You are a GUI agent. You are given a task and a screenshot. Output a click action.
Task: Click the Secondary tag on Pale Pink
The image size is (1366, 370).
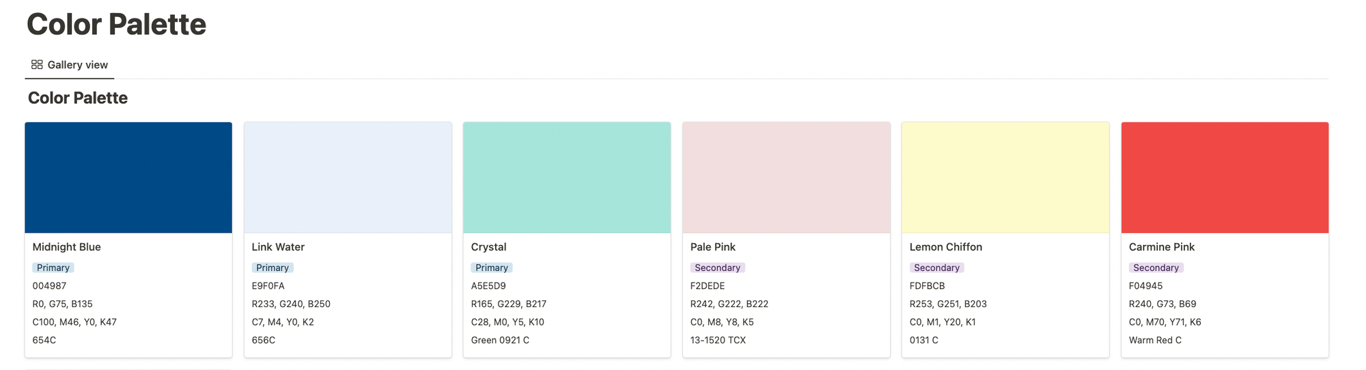(x=717, y=268)
